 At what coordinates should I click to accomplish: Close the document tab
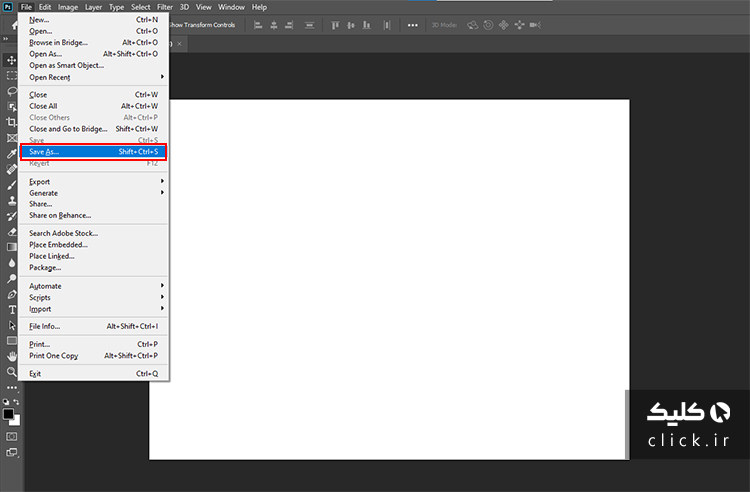tap(179, 44)
